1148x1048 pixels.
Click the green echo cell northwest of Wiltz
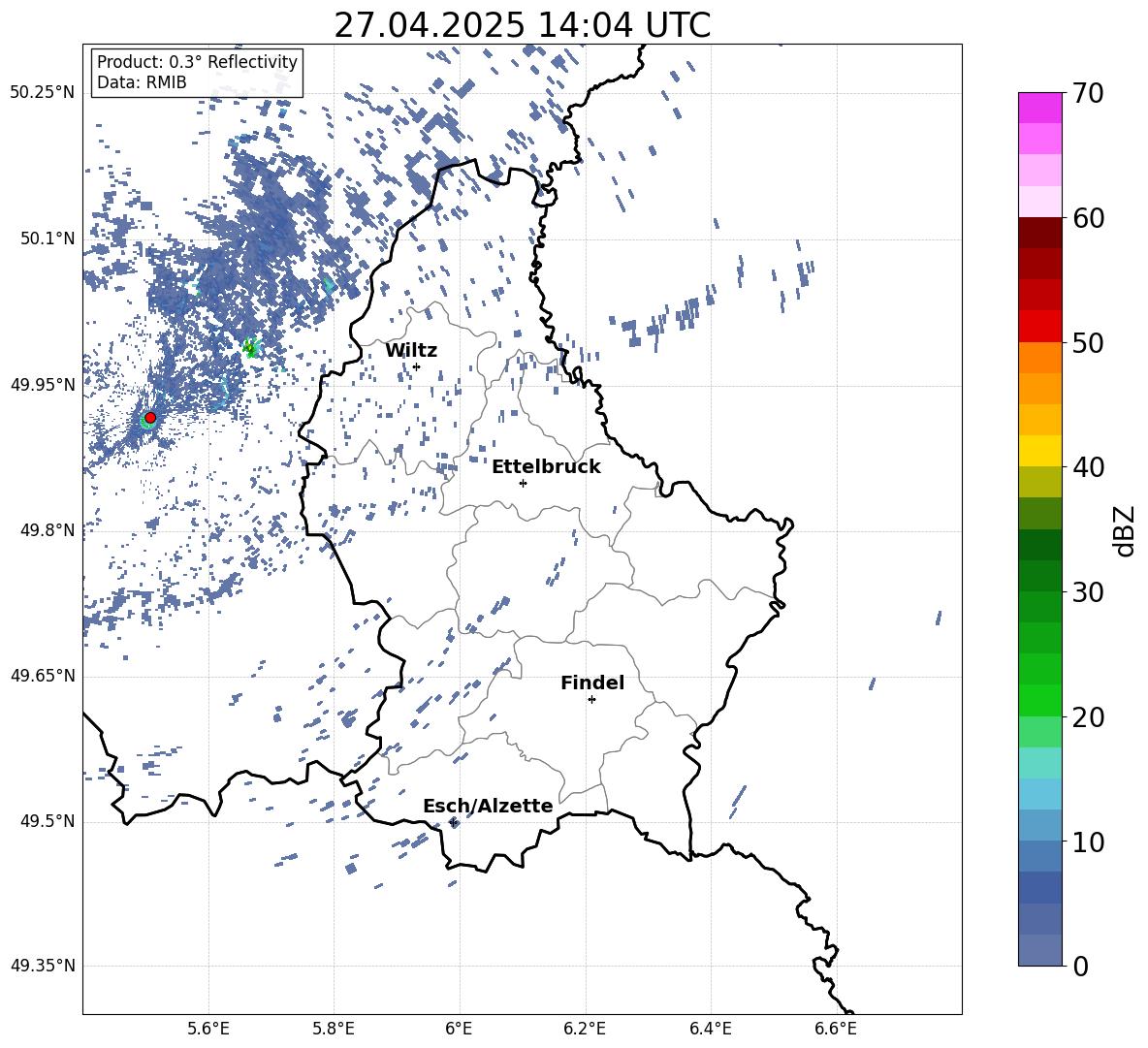pos(251,347)
